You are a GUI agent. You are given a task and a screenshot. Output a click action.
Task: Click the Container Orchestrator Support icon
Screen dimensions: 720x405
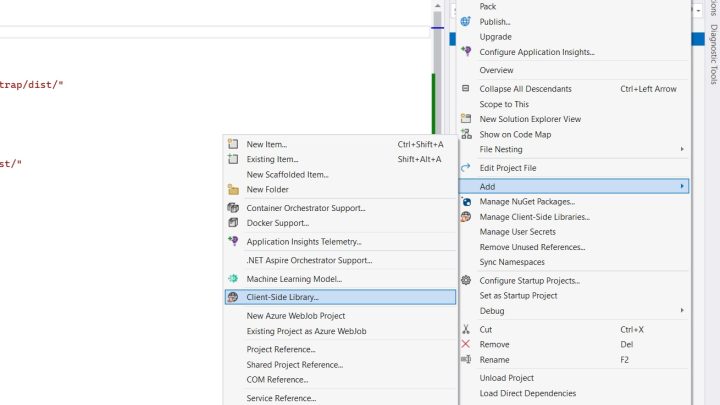tap(233, 208)
